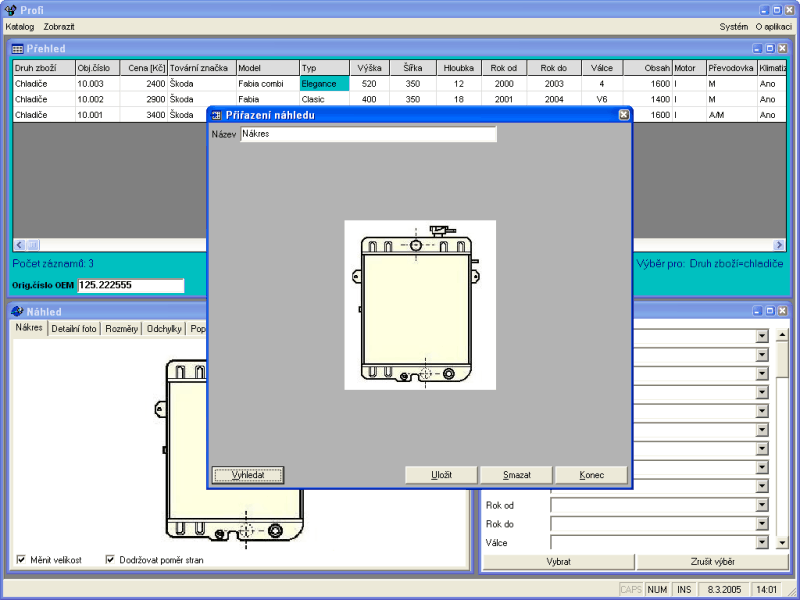This screenshot has height=600, width=800.
Task: Click the Vyhledat button
Action: tap(248, 475)
